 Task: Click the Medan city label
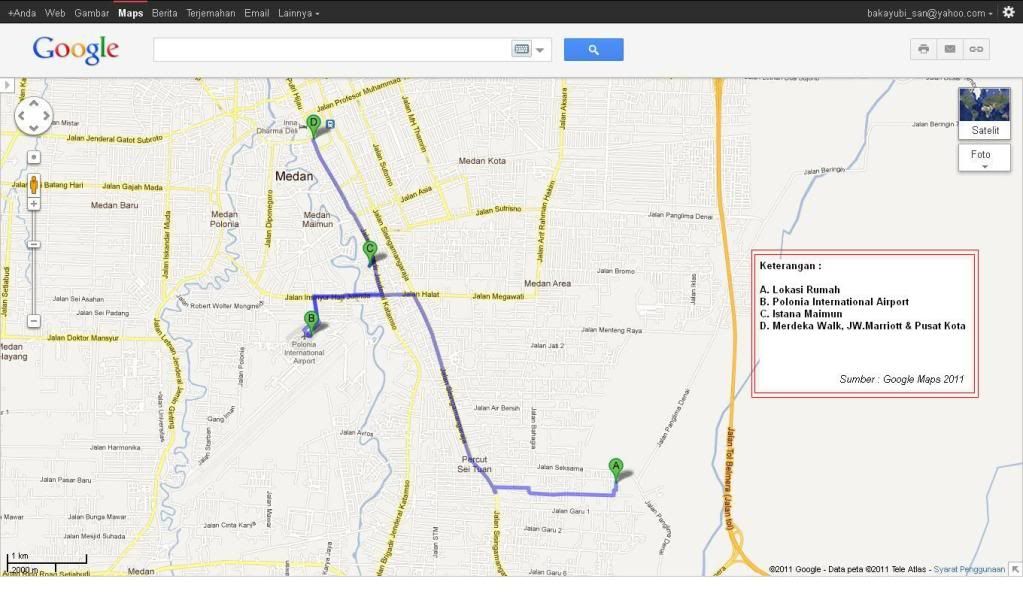point(294,176)
